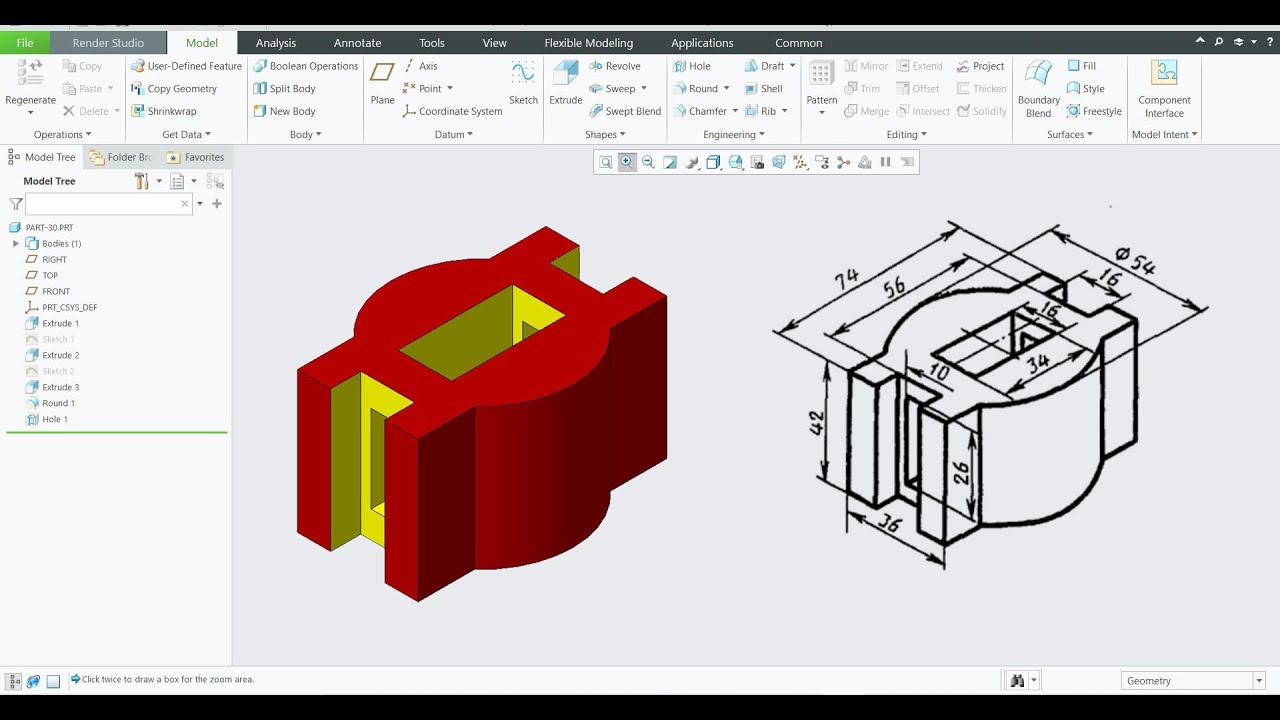
Task: Open the Operations group dropdown
Action: click(62, 134)
